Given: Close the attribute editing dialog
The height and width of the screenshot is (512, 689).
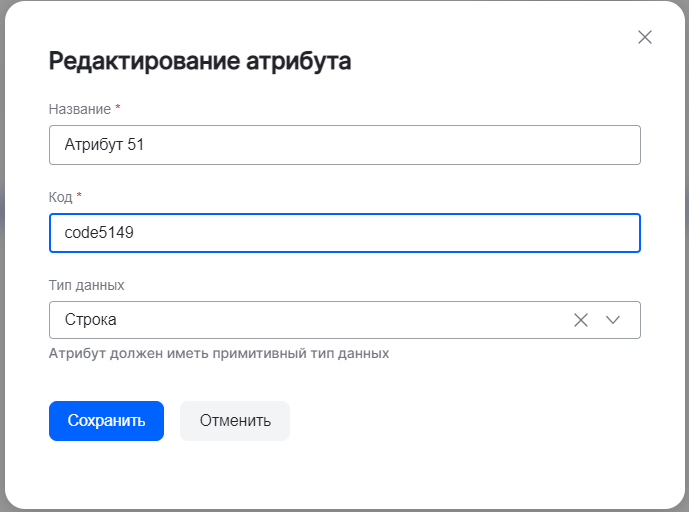Looking at the screenshot, I should [x=645, y=37].
